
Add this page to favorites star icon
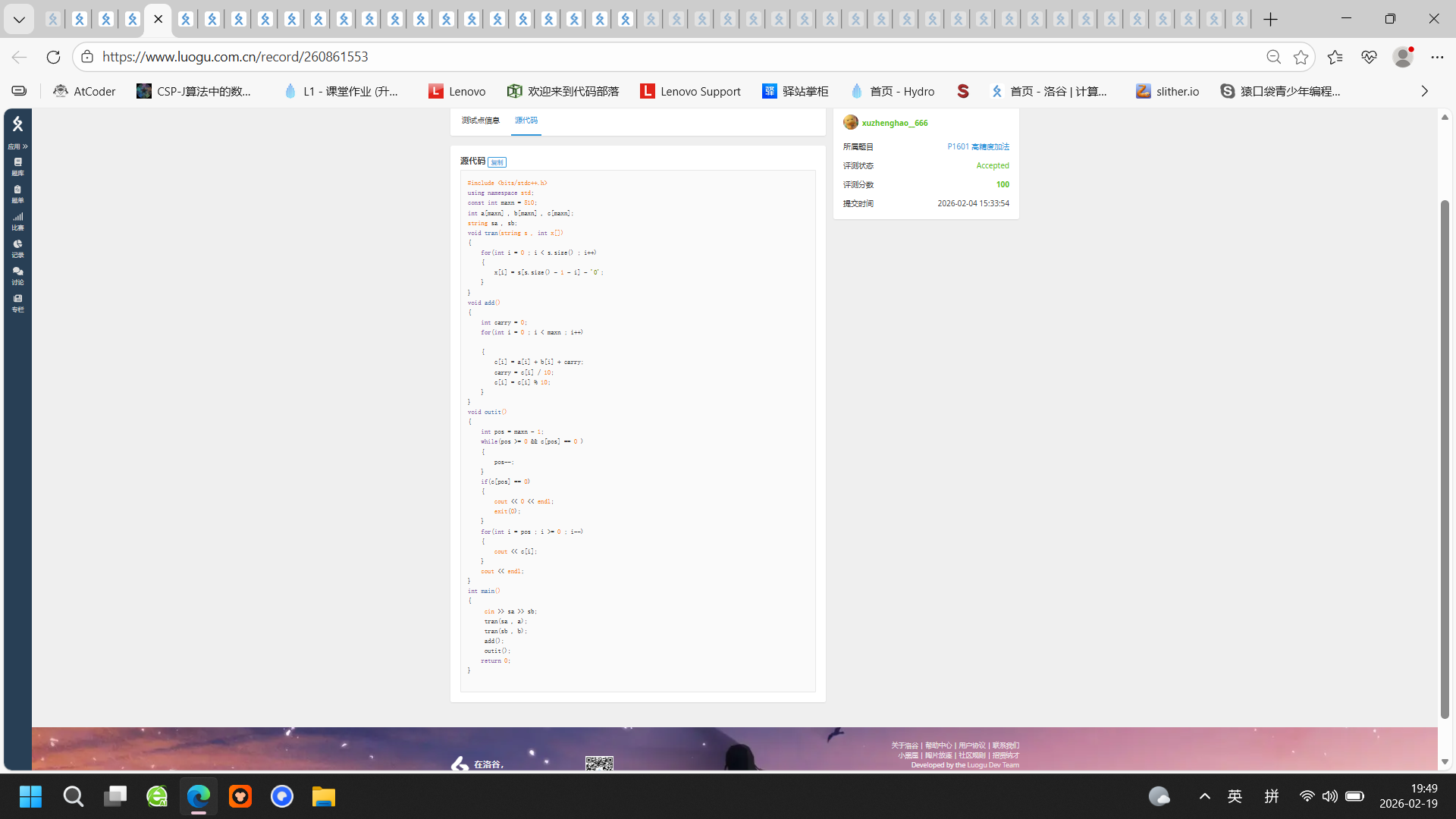[1301, 57]
